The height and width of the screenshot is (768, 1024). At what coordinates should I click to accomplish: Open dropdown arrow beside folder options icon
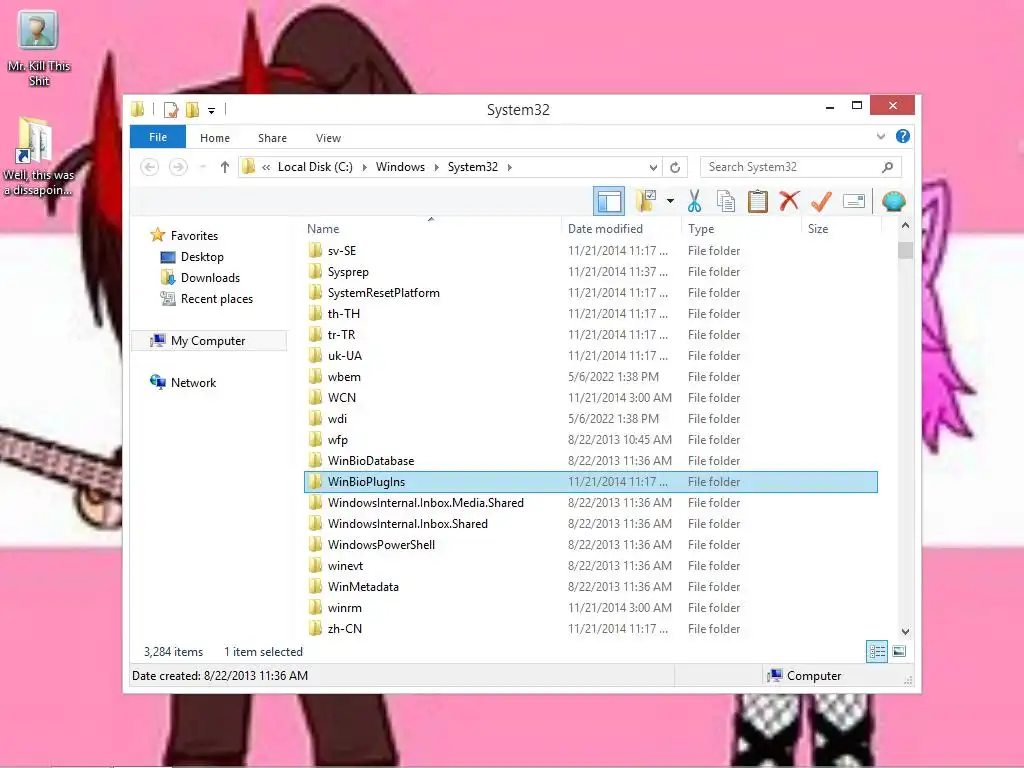point(670,201)
